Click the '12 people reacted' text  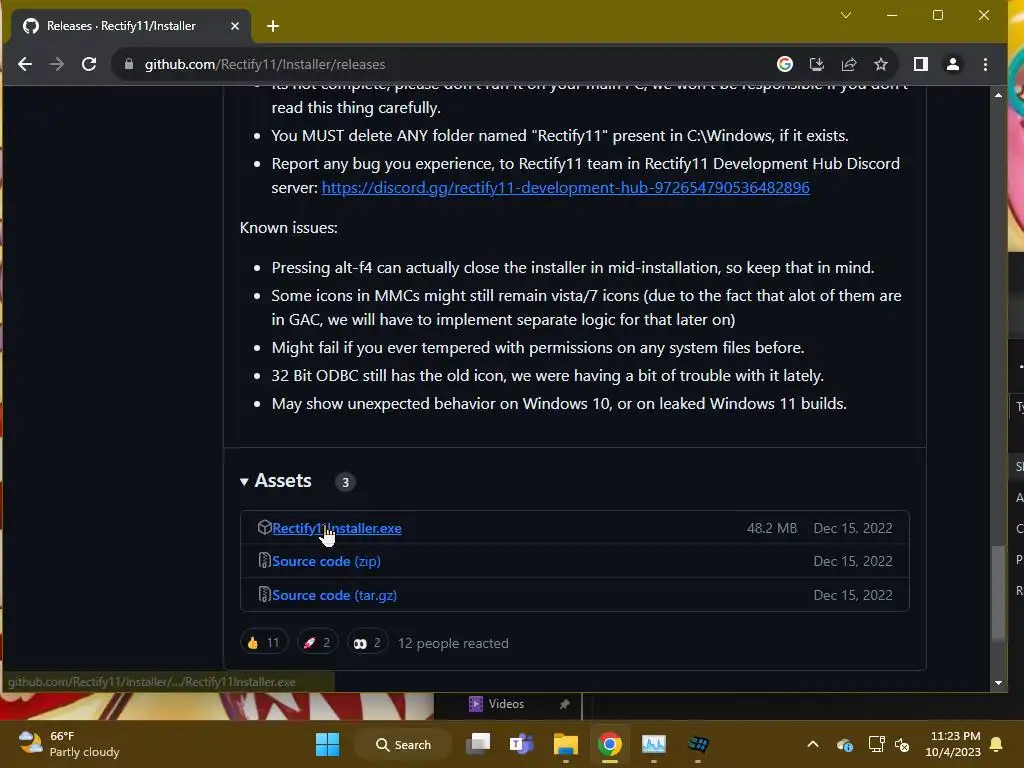(x=453, y=643)
